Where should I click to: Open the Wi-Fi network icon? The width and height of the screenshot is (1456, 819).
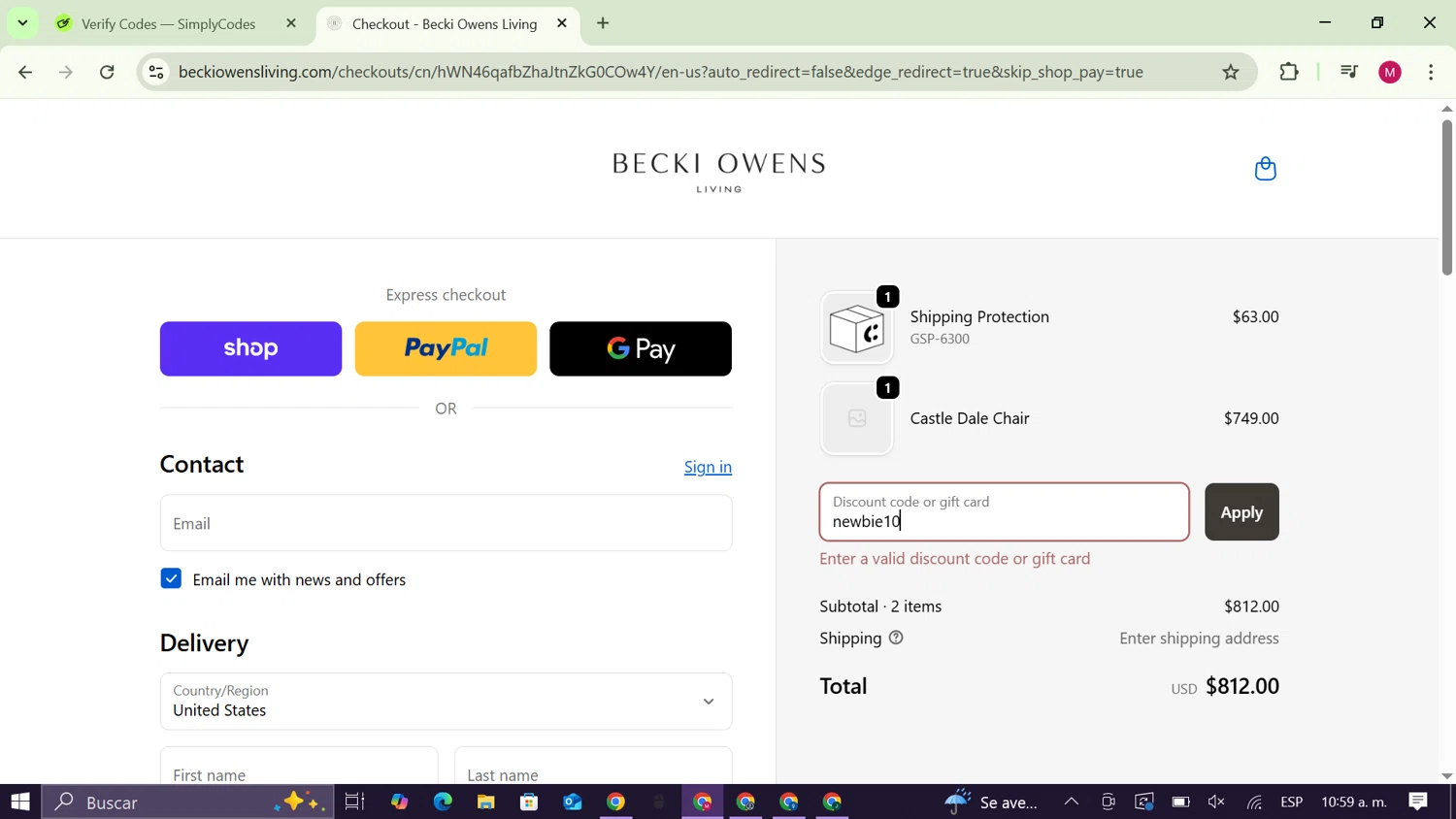1254,802
